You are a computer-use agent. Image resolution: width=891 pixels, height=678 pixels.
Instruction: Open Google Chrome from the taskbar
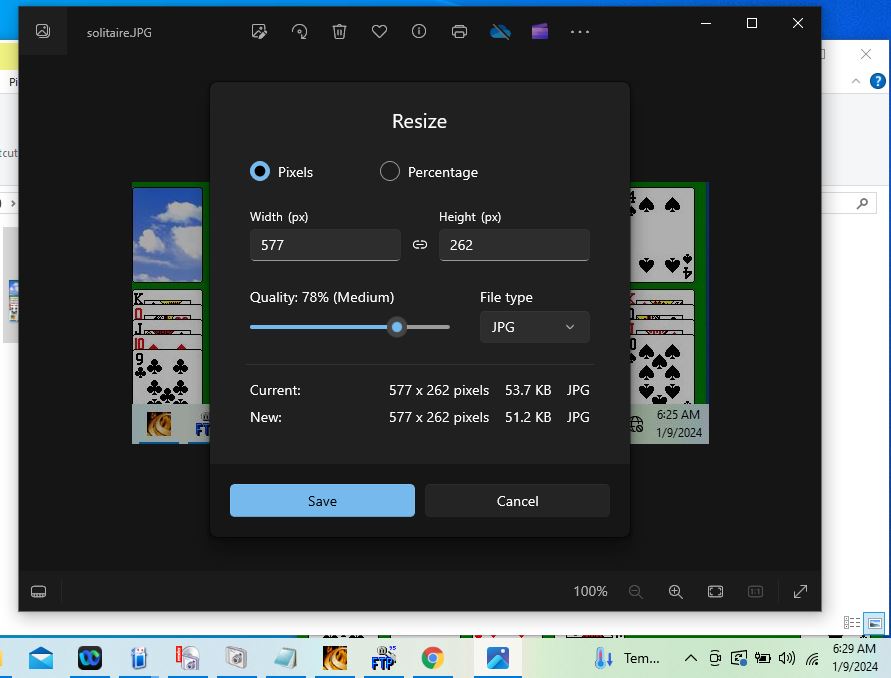click(x=432, y=658)
